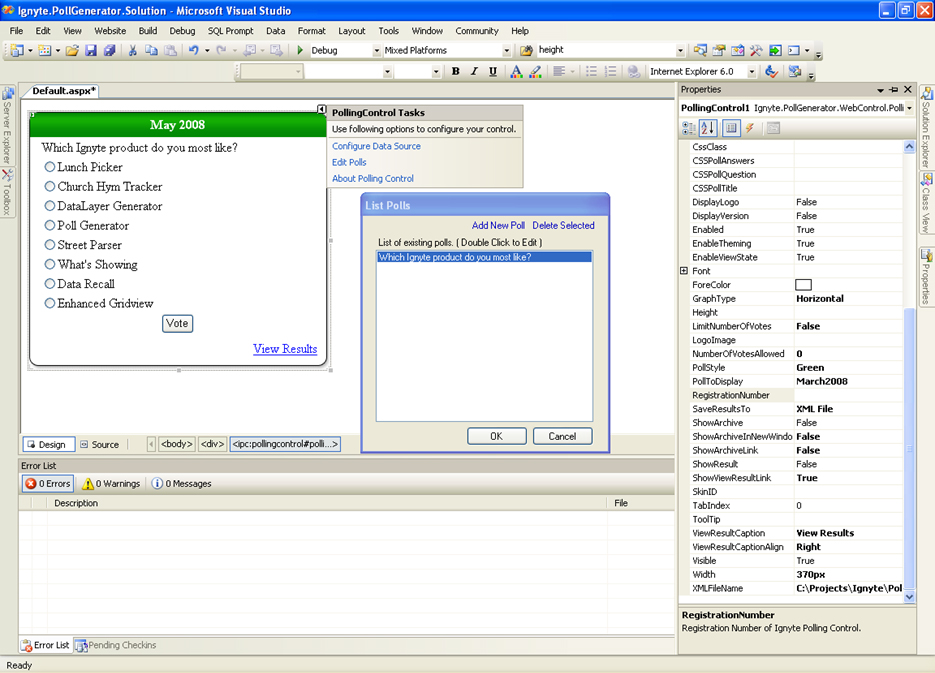Click the Foreground Color letter A icon

point(516,72)
